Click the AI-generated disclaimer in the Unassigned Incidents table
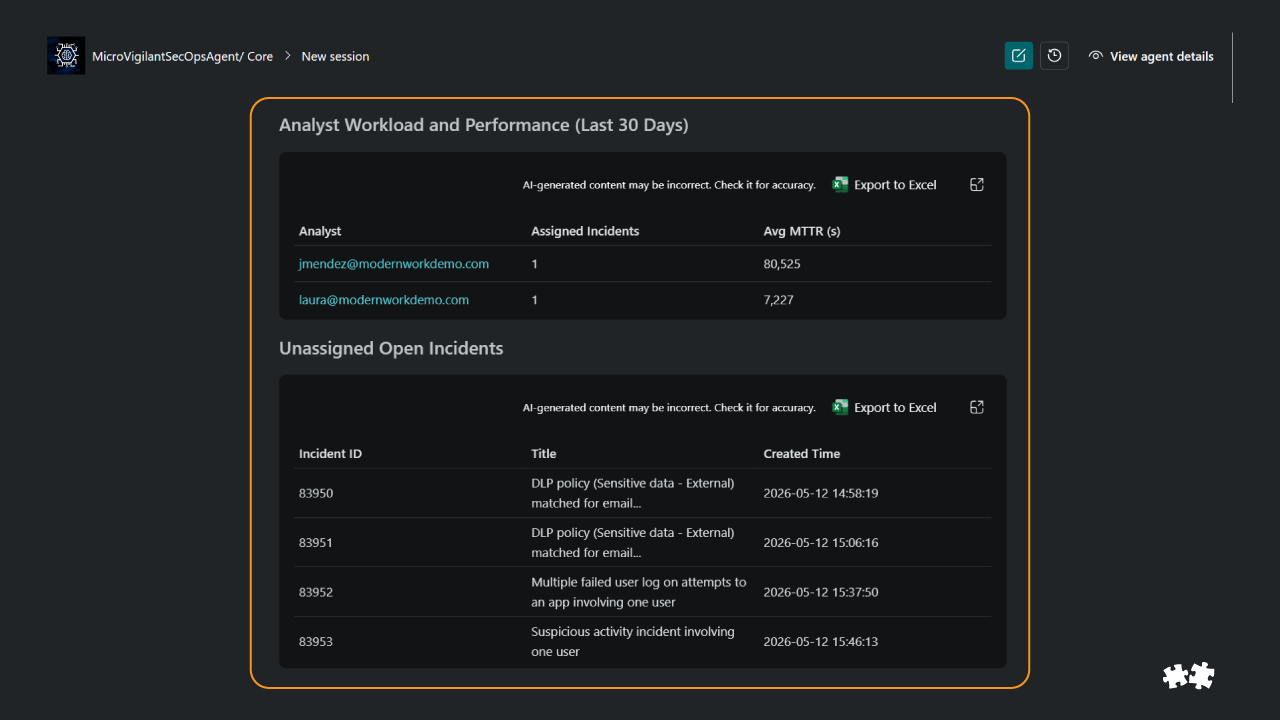The image size is (1280, 720). click(669, 408)
